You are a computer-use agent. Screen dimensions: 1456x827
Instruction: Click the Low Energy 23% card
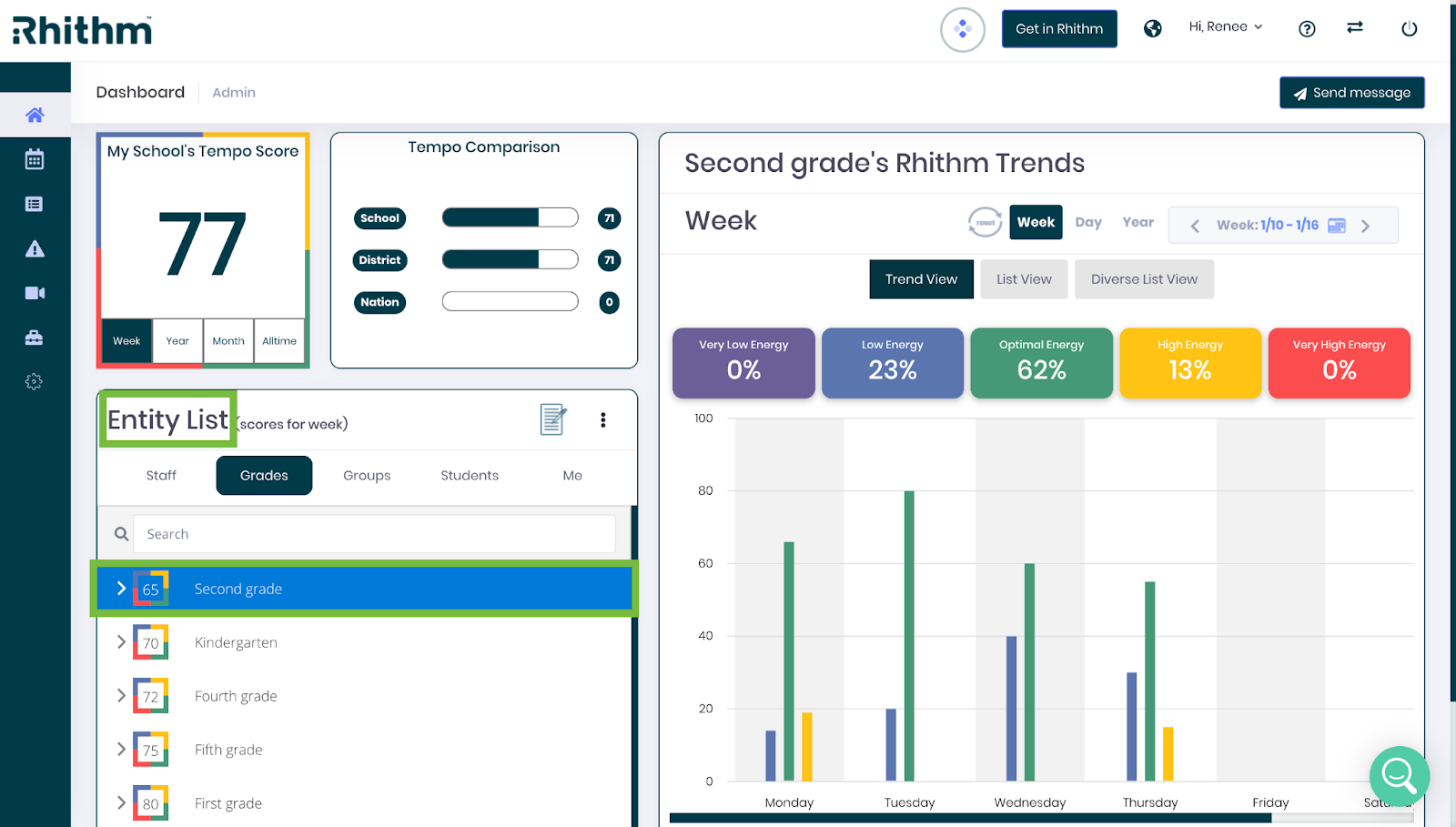click(892, 363)
